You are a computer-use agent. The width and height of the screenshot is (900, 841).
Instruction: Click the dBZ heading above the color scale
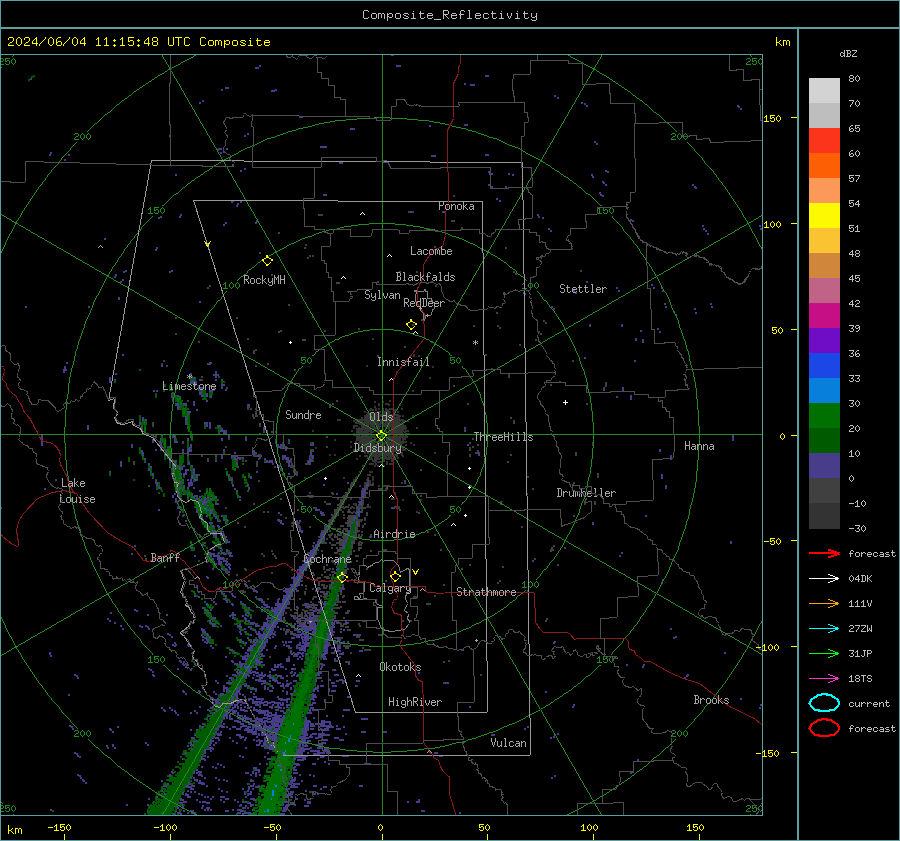point(848,54)
